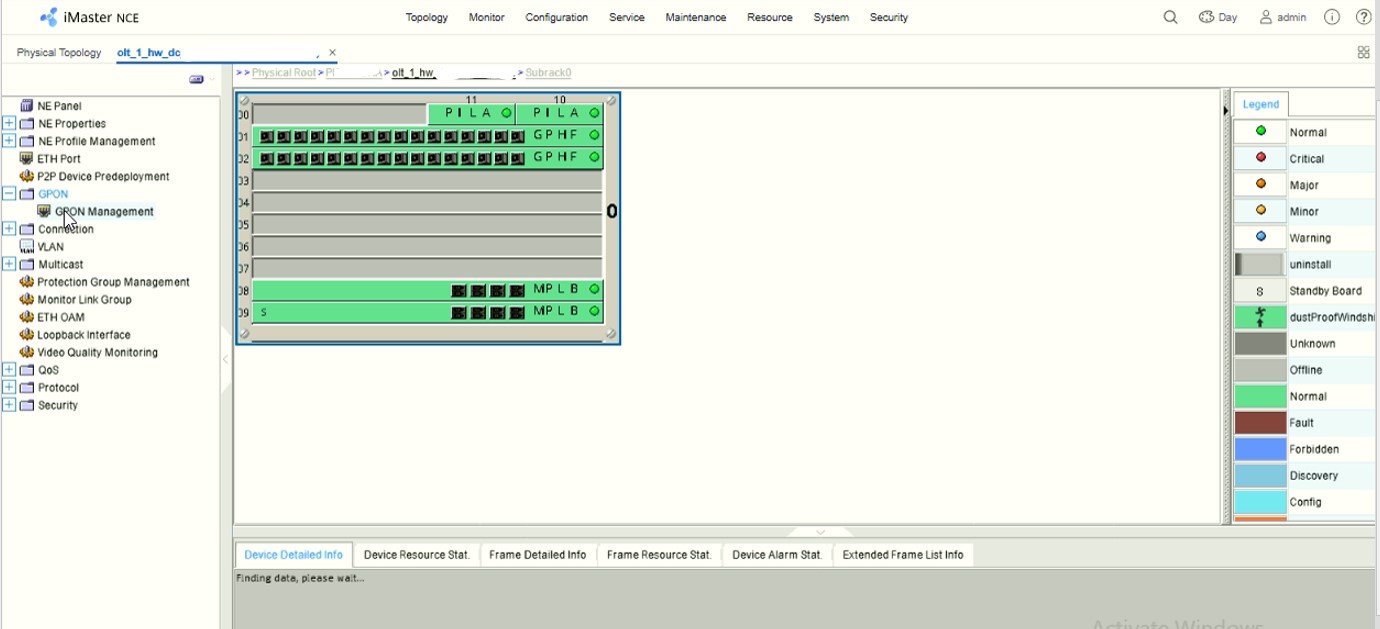Click the VLAN icon
Screen dimensions: 1380x629
27,247
